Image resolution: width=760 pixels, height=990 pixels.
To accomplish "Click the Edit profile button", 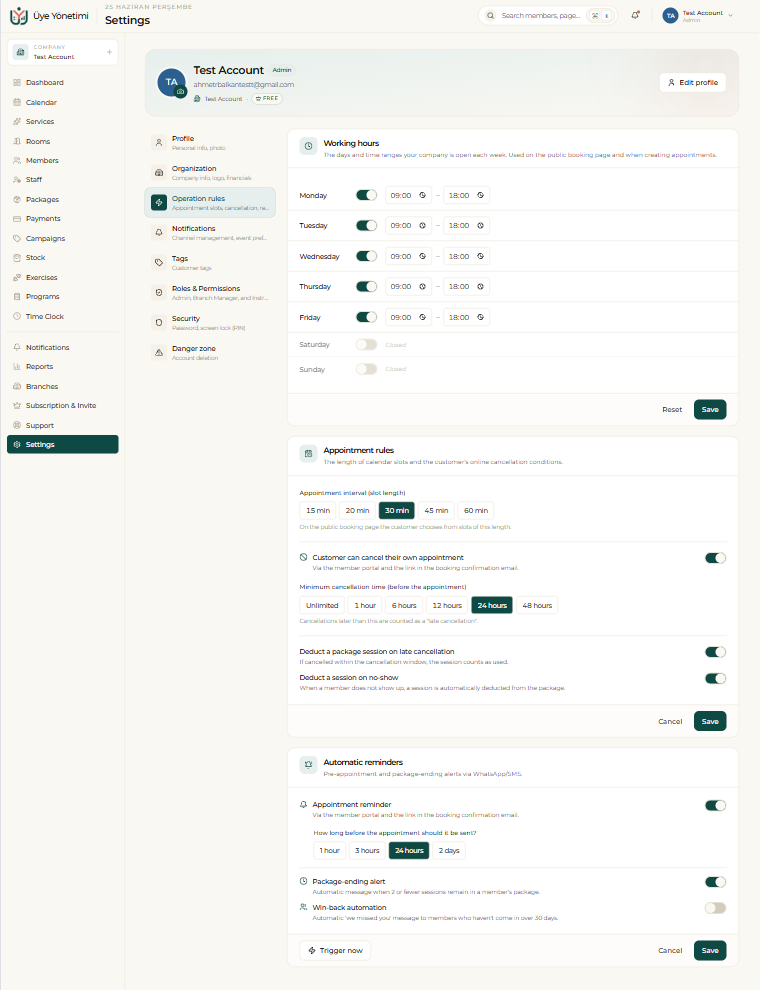I will coord(692,83).
